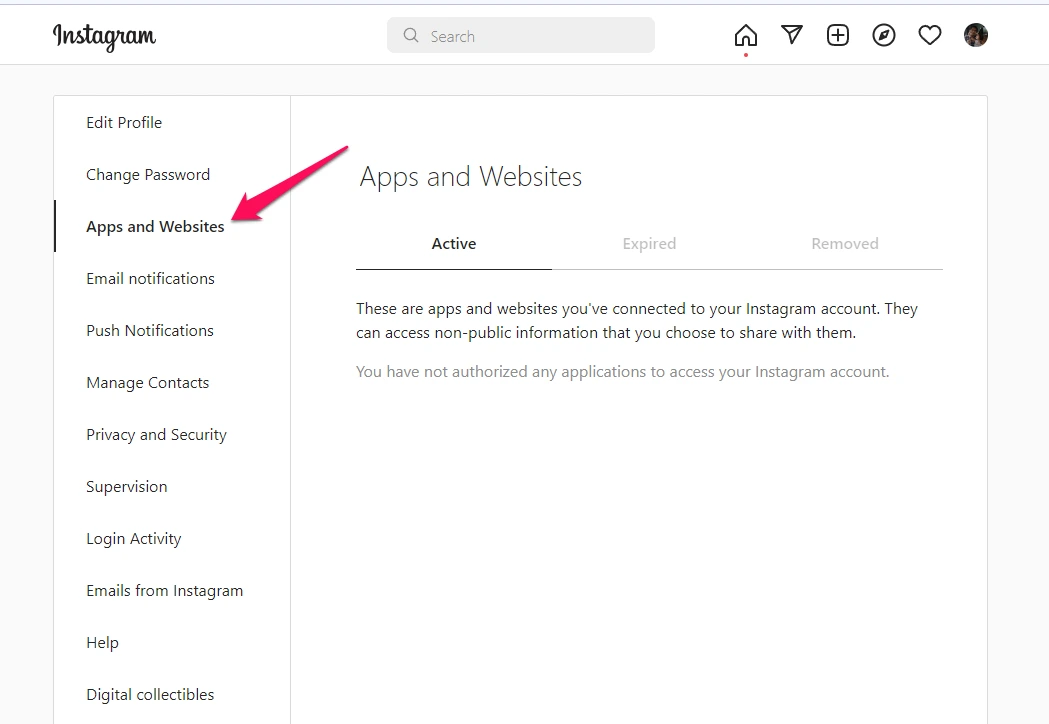The height and width of the screenshot is (724, 1049).
Task: Select Manage Contacts in sidebar
Action: tap(148, 383)
